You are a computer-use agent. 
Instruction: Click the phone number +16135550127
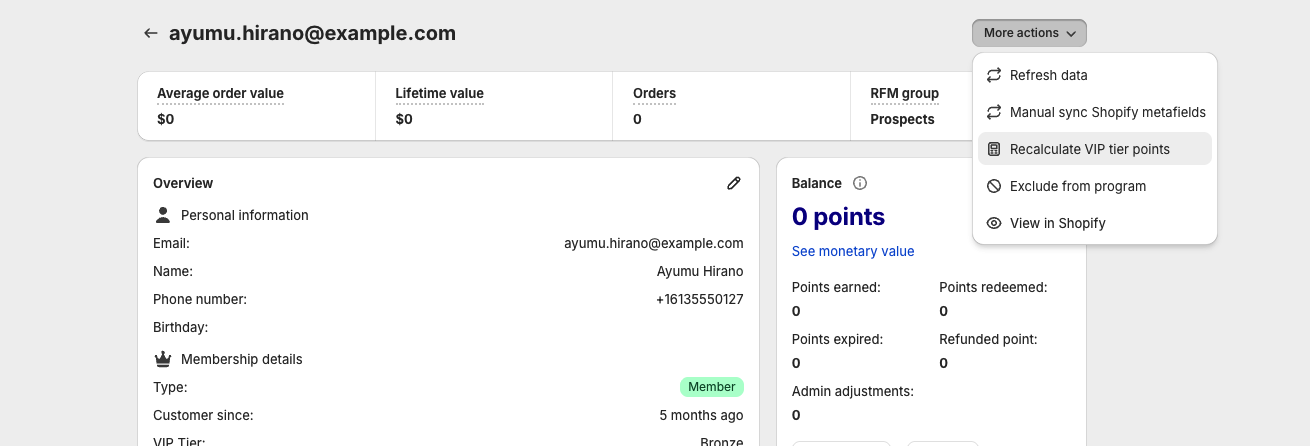[x=699, y=299]
